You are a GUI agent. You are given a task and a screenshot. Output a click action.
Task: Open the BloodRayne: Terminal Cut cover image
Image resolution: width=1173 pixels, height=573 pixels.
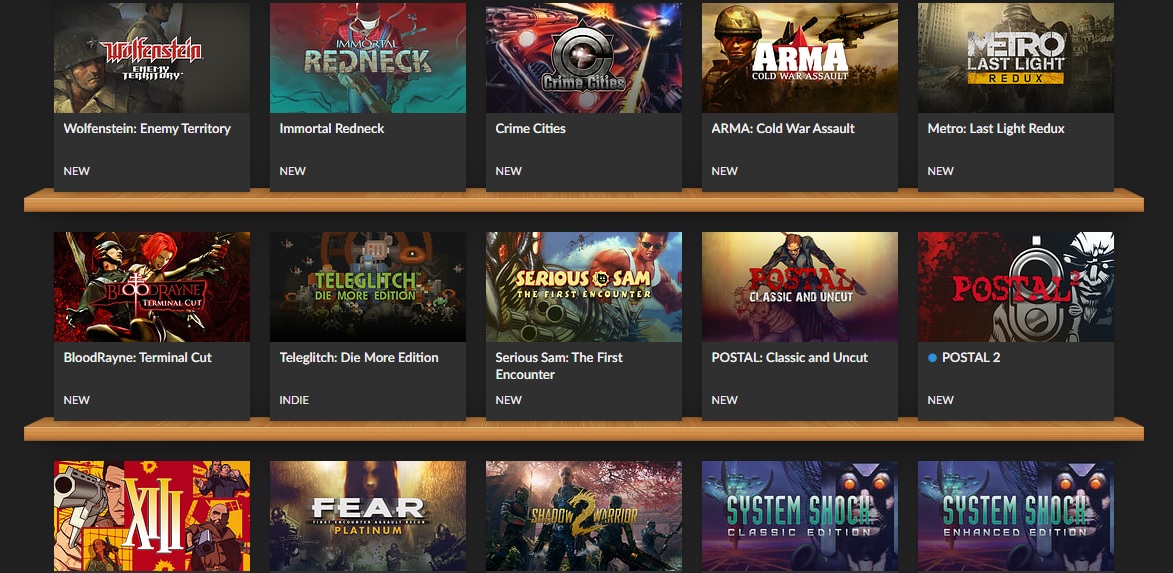(152, 286)
